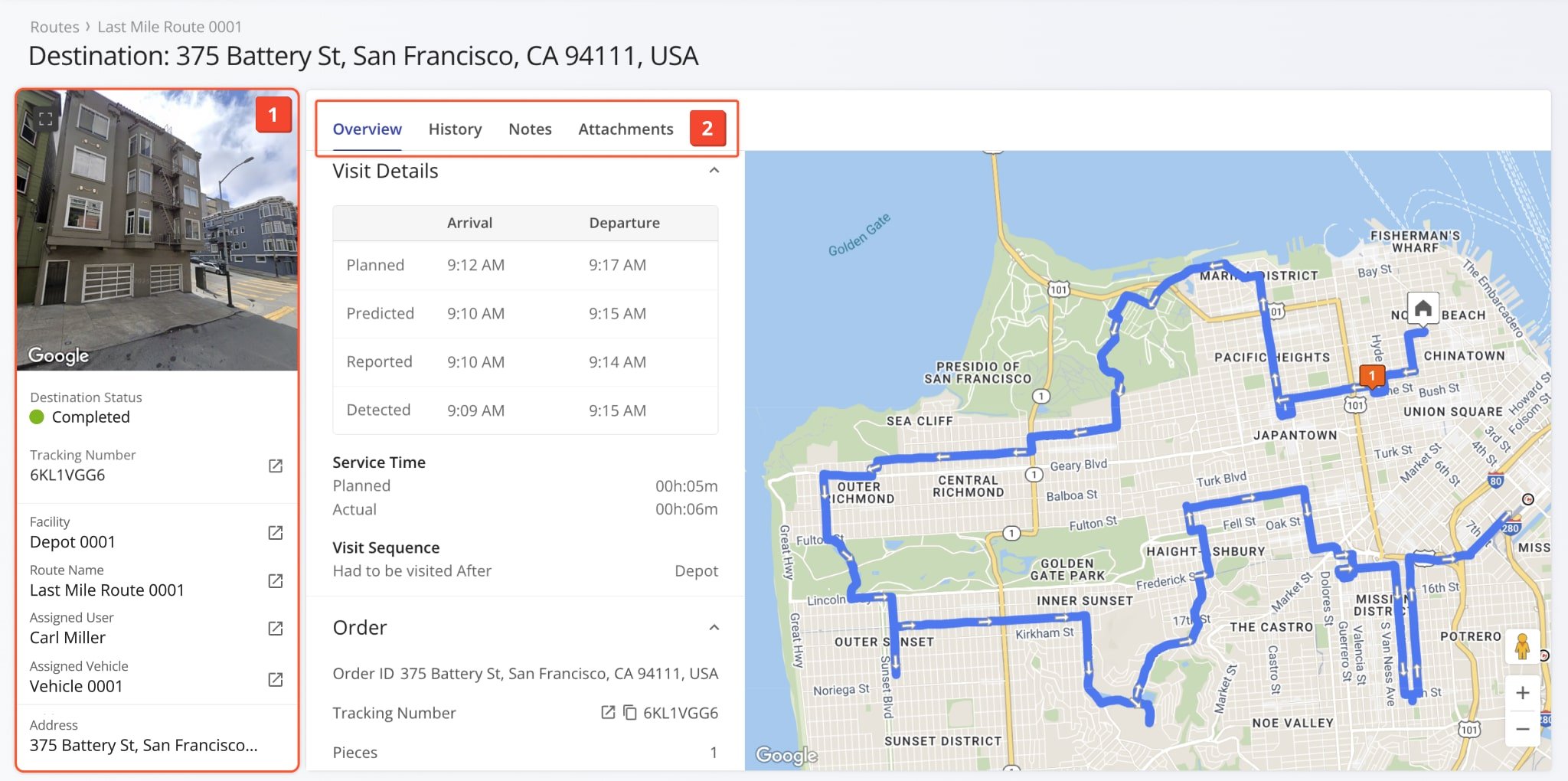Click orange destination marker 1 on map

tap(1372, 377)
